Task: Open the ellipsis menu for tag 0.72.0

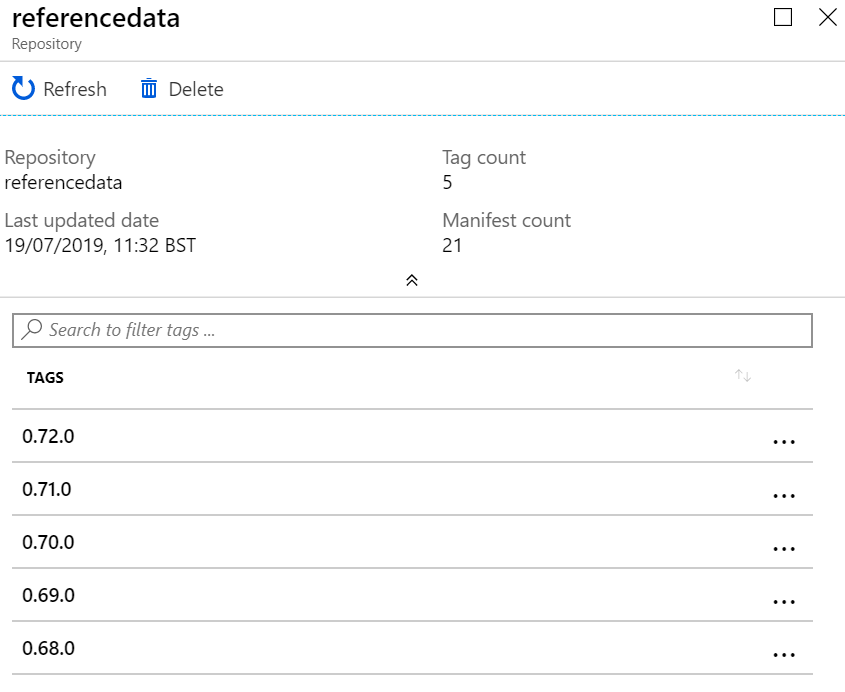Action: tap(786, 440)
